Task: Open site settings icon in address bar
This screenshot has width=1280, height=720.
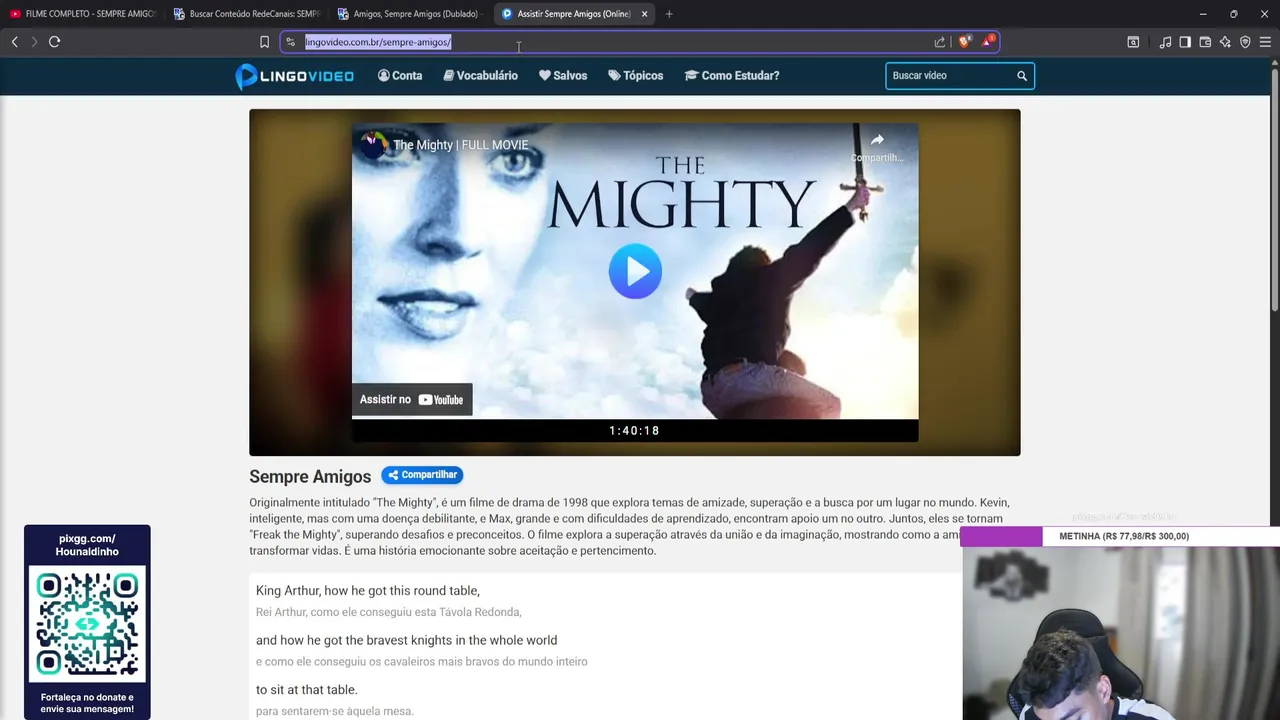Action: pyautogui.click(x=291, y=42)
